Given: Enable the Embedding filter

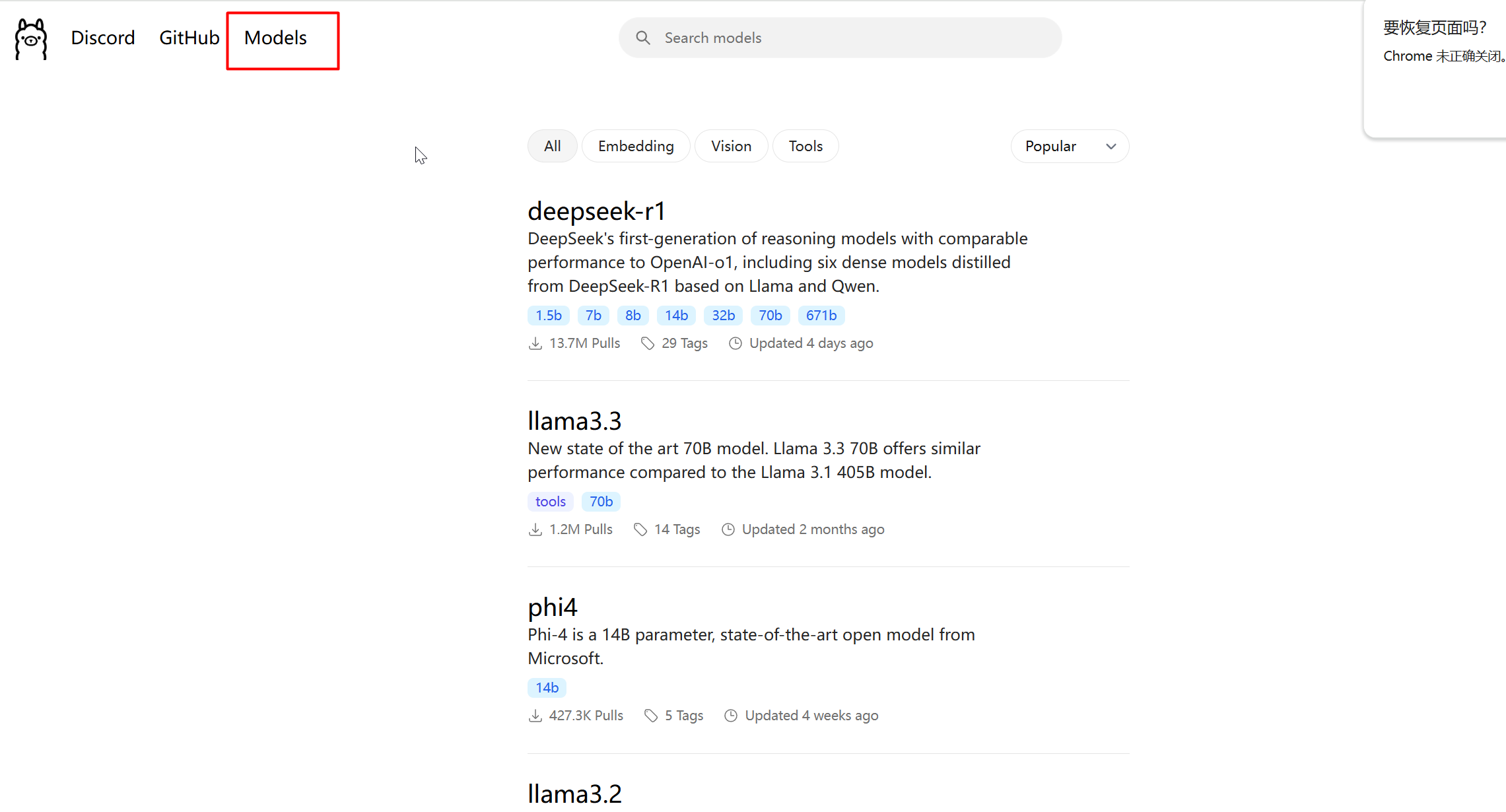Looking at the screenshot, I should point(635,147).
